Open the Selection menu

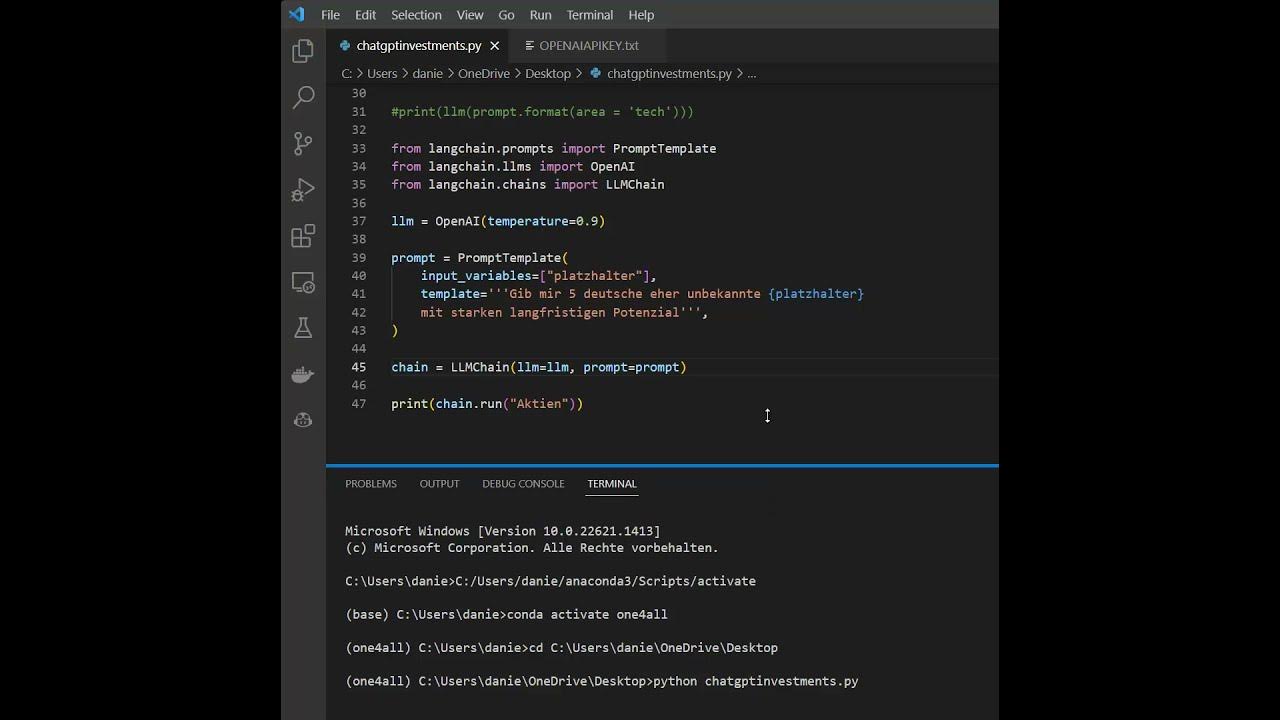[416, 15]
